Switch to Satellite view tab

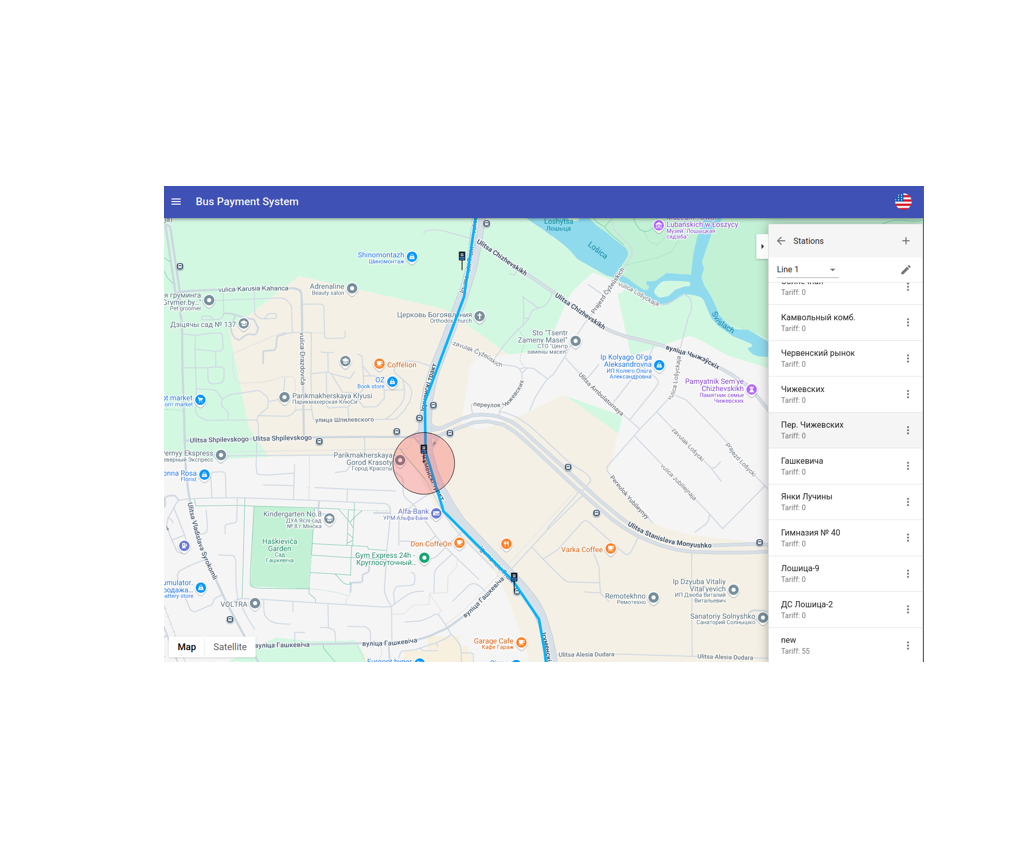(230, 647)
